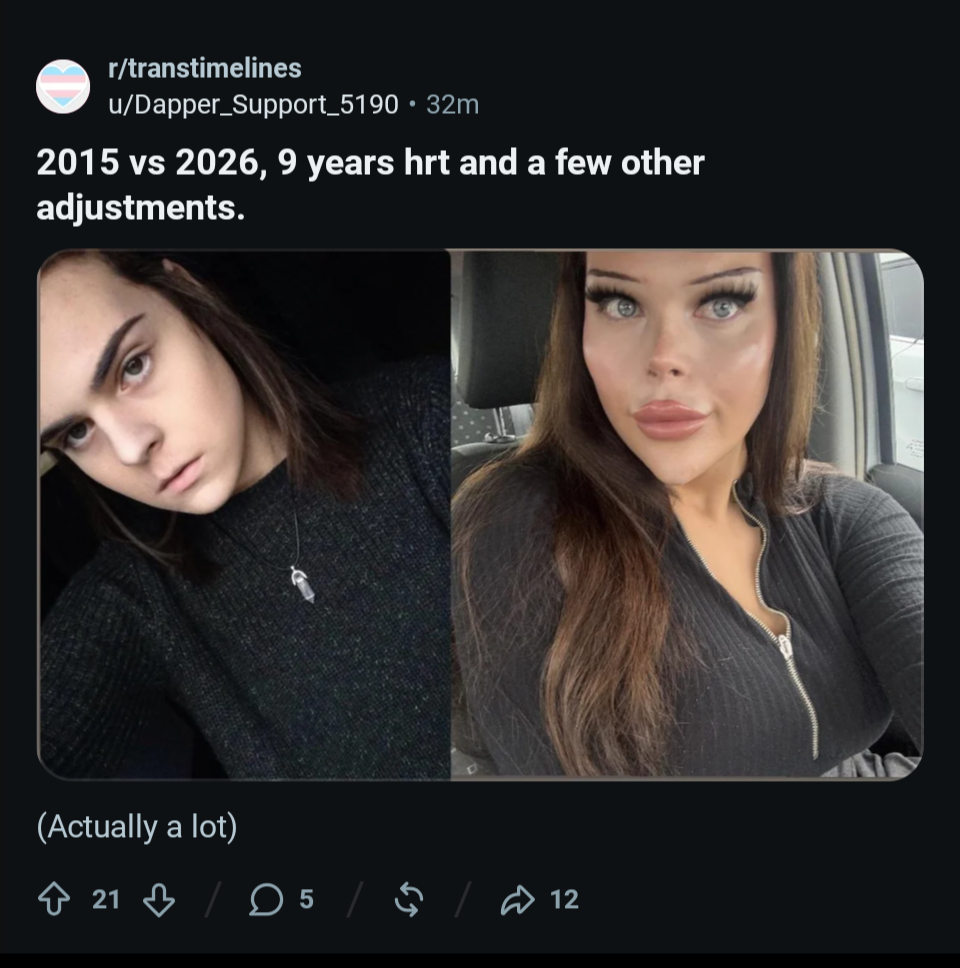
Task: Downvote the post with the down arrow
Action: click(x=159, y=899)
